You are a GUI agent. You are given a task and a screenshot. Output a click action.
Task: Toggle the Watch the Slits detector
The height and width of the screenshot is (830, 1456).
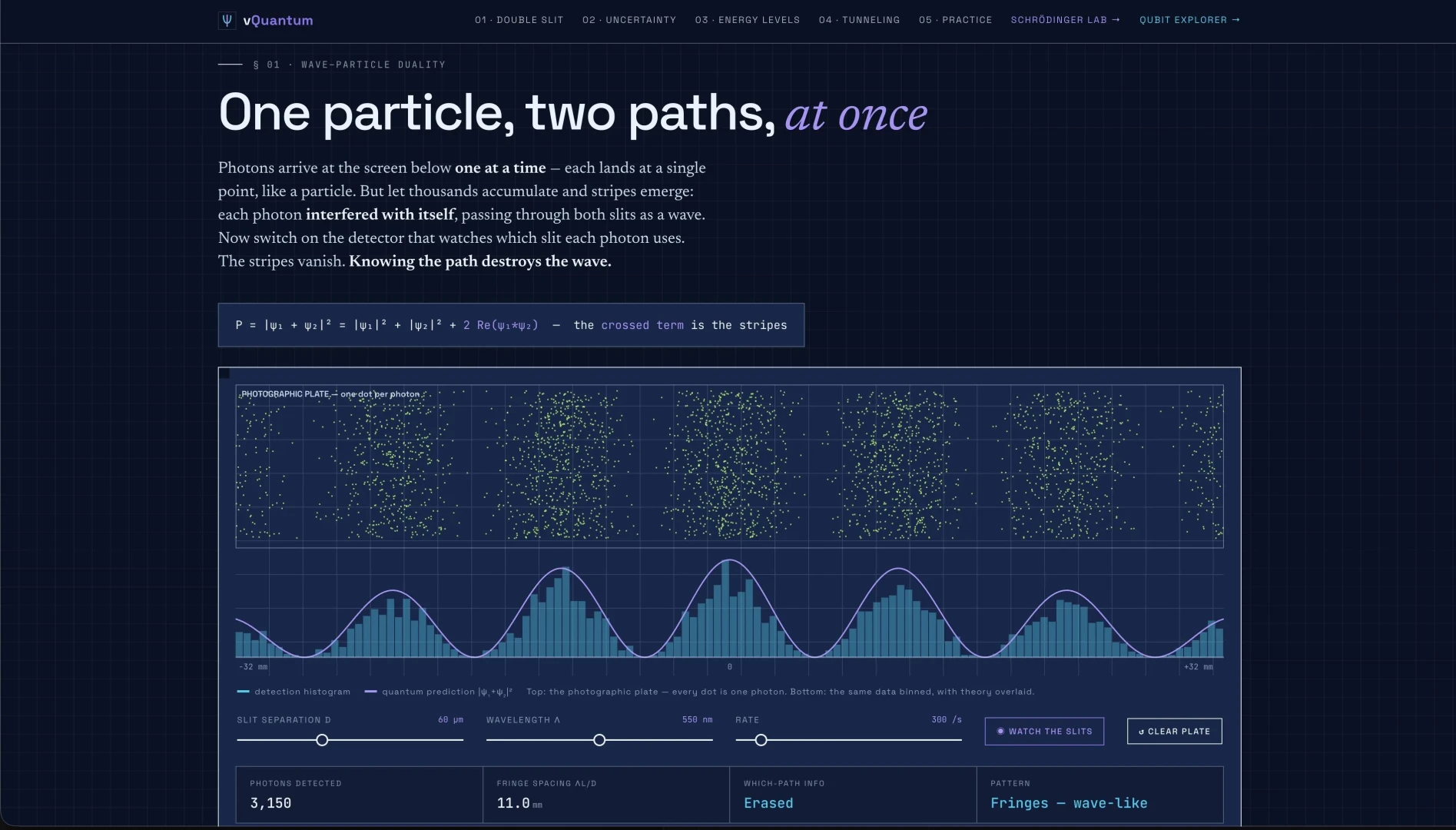point(1044,731)
